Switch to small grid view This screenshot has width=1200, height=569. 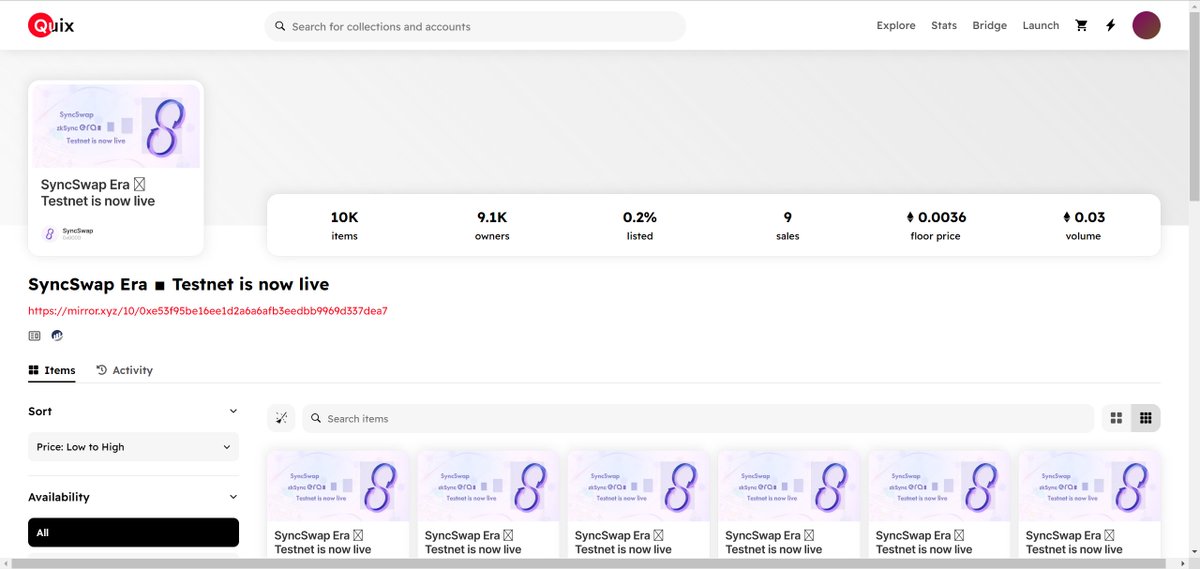click(x=1146, y=418)
